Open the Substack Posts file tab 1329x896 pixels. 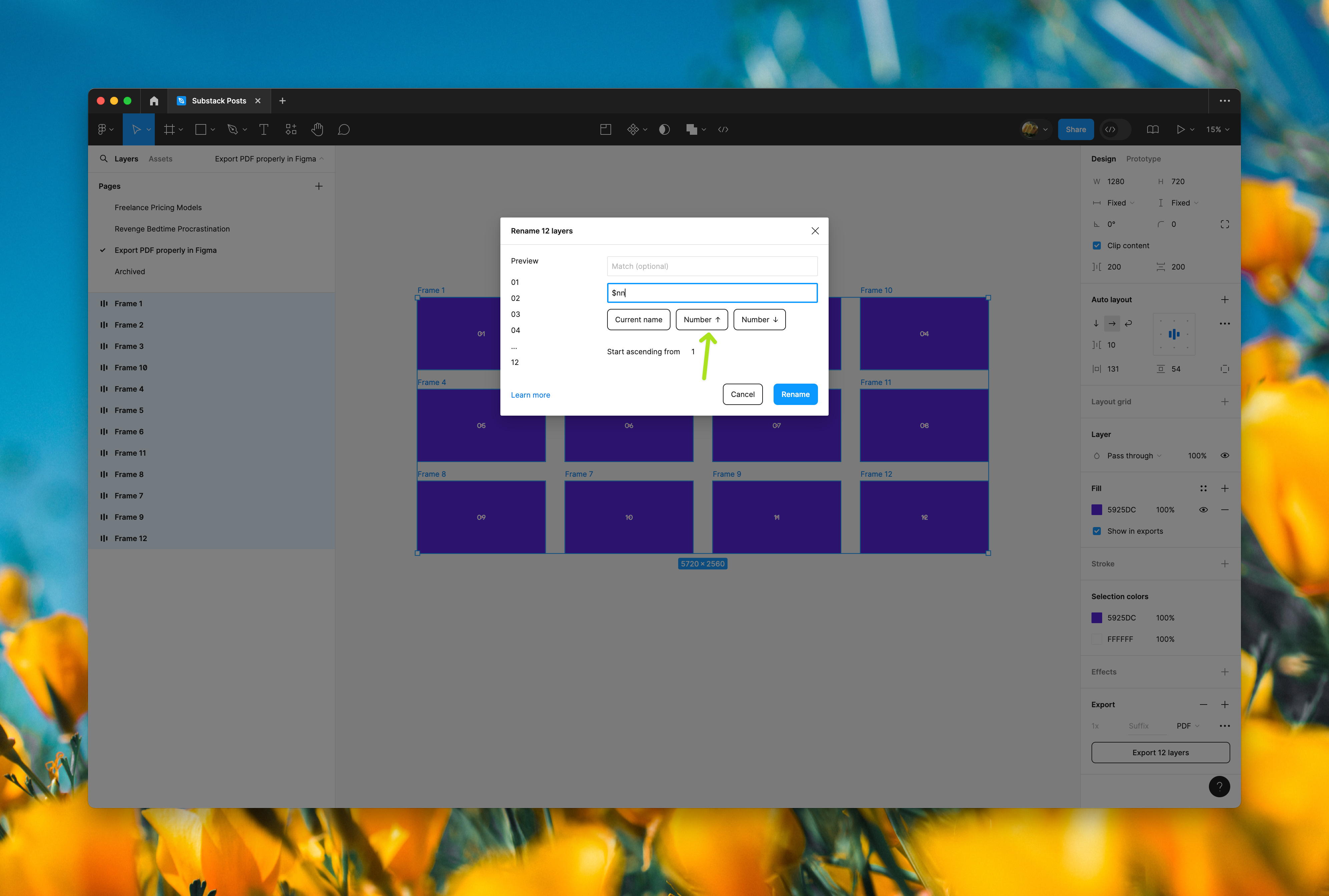[x=218, y=100]
